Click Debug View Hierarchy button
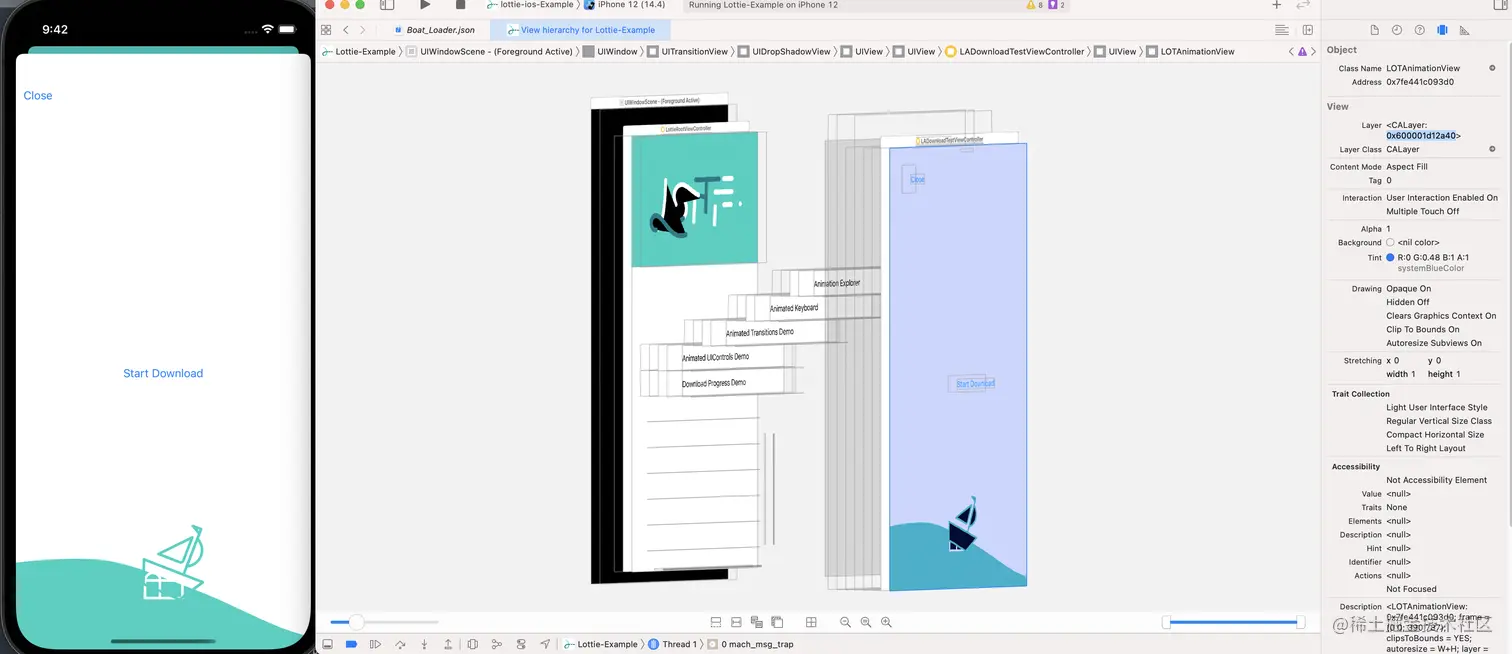 (473, 644)
